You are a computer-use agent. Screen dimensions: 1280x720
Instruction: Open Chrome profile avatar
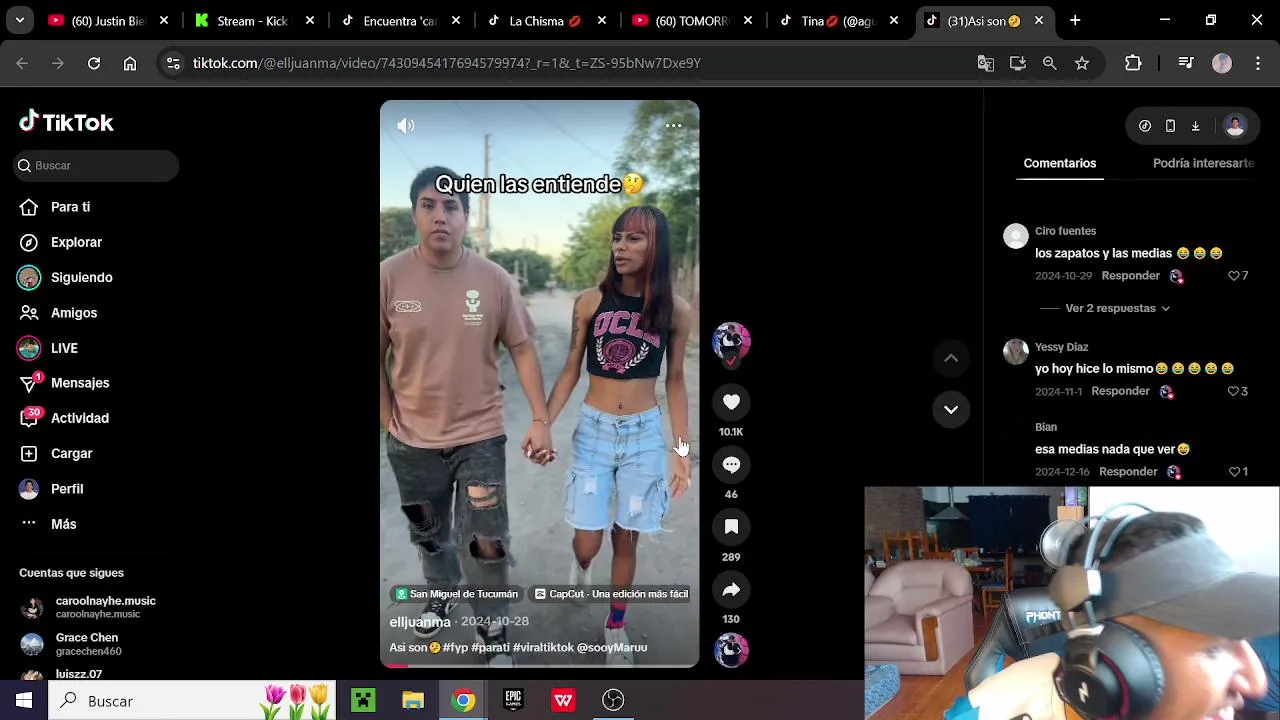pos(1222,63)
